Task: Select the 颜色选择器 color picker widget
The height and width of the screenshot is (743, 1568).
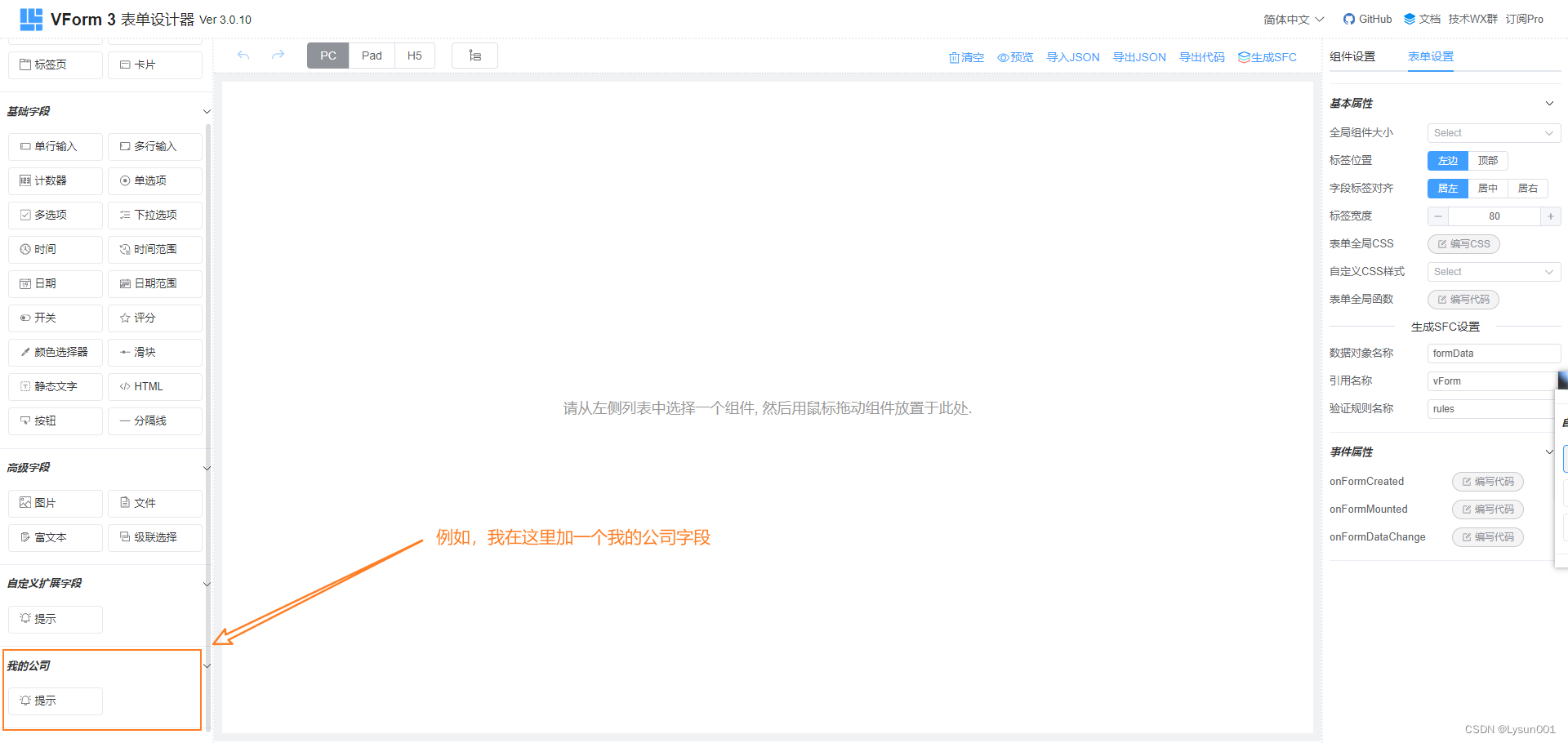Action: click(x=55, y=352)
